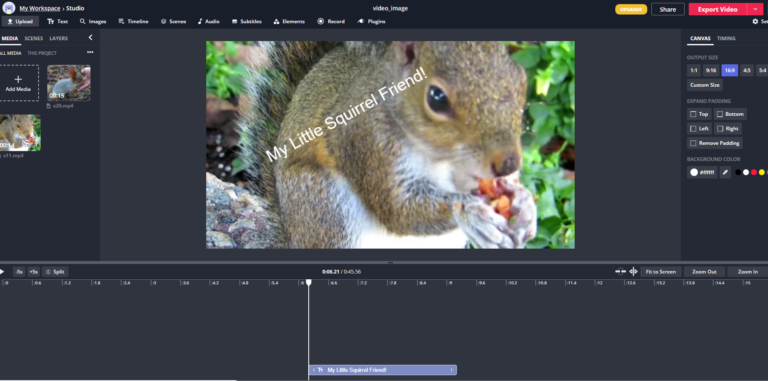Open the My Workspace link
Image resolution: width=768 pixels, height=381 pixels.
point(40,8)
